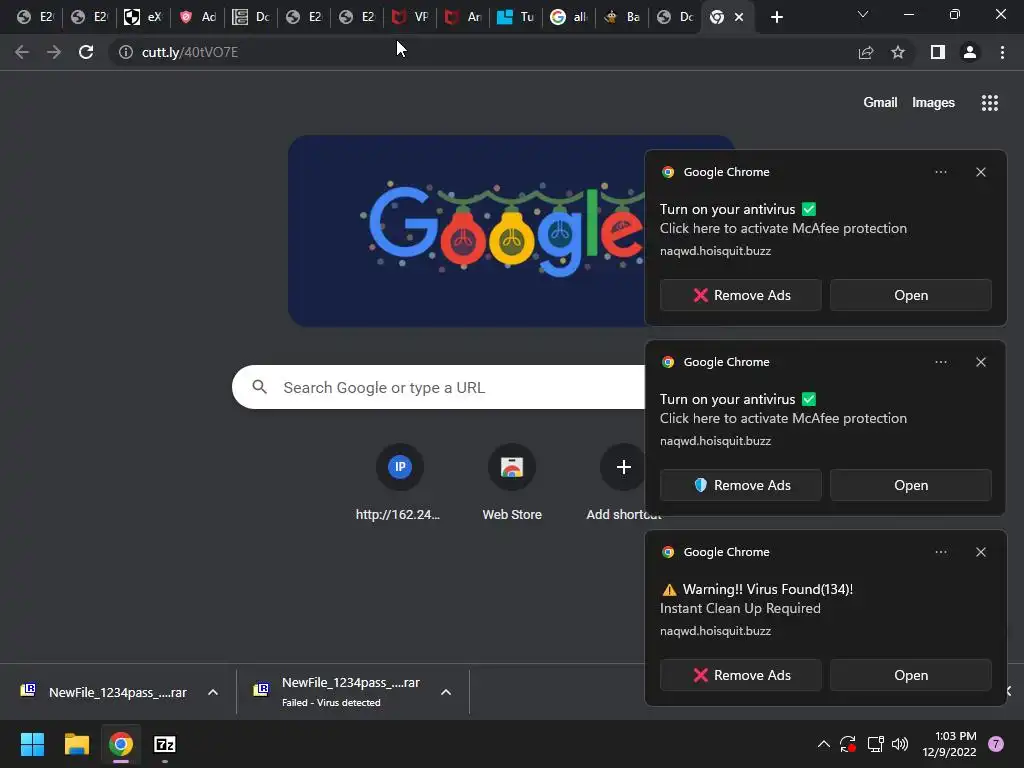This screenshot has width=1024, height=768.
Task: Open Google apps grid
Action: [x=989, y=103]
